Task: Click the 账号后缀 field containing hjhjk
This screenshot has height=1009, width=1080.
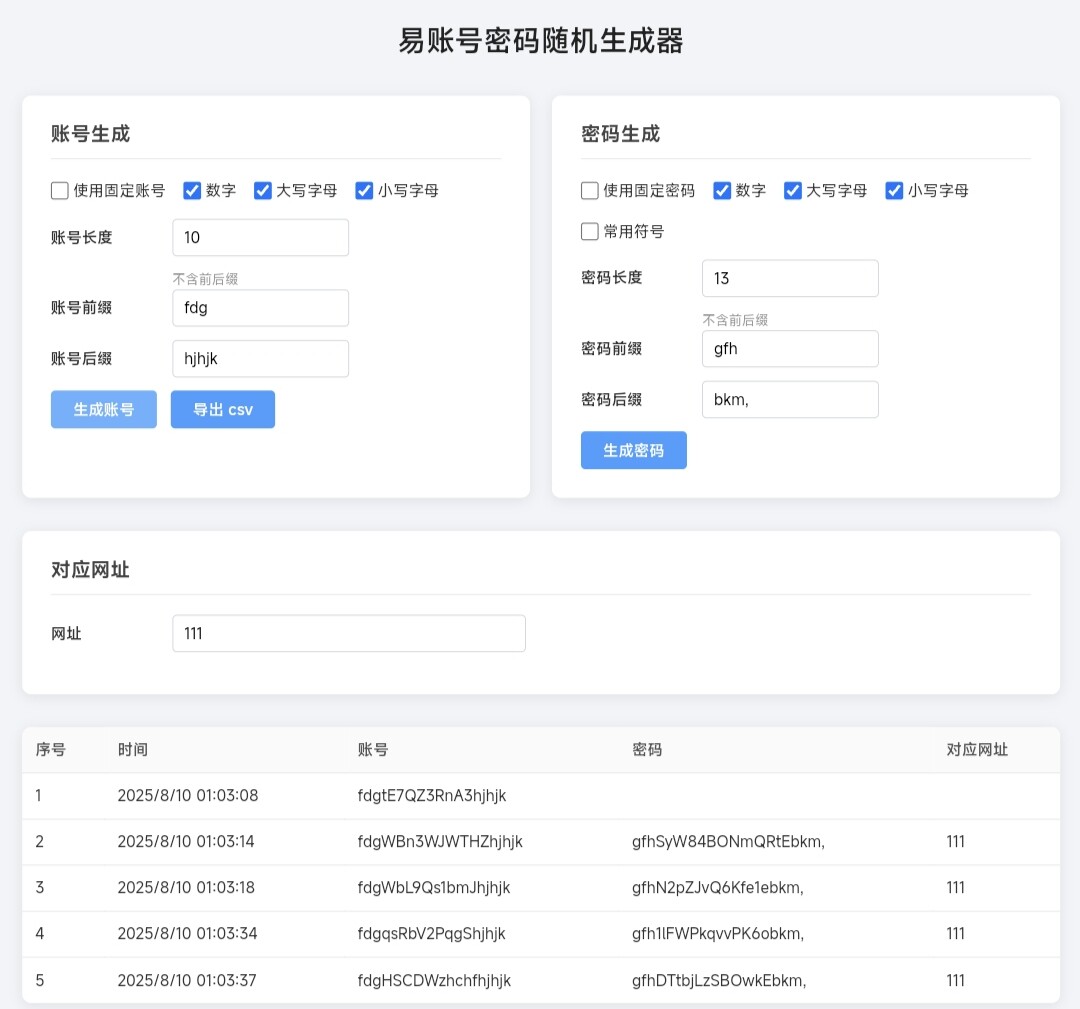Action: [x=260, y=358]
